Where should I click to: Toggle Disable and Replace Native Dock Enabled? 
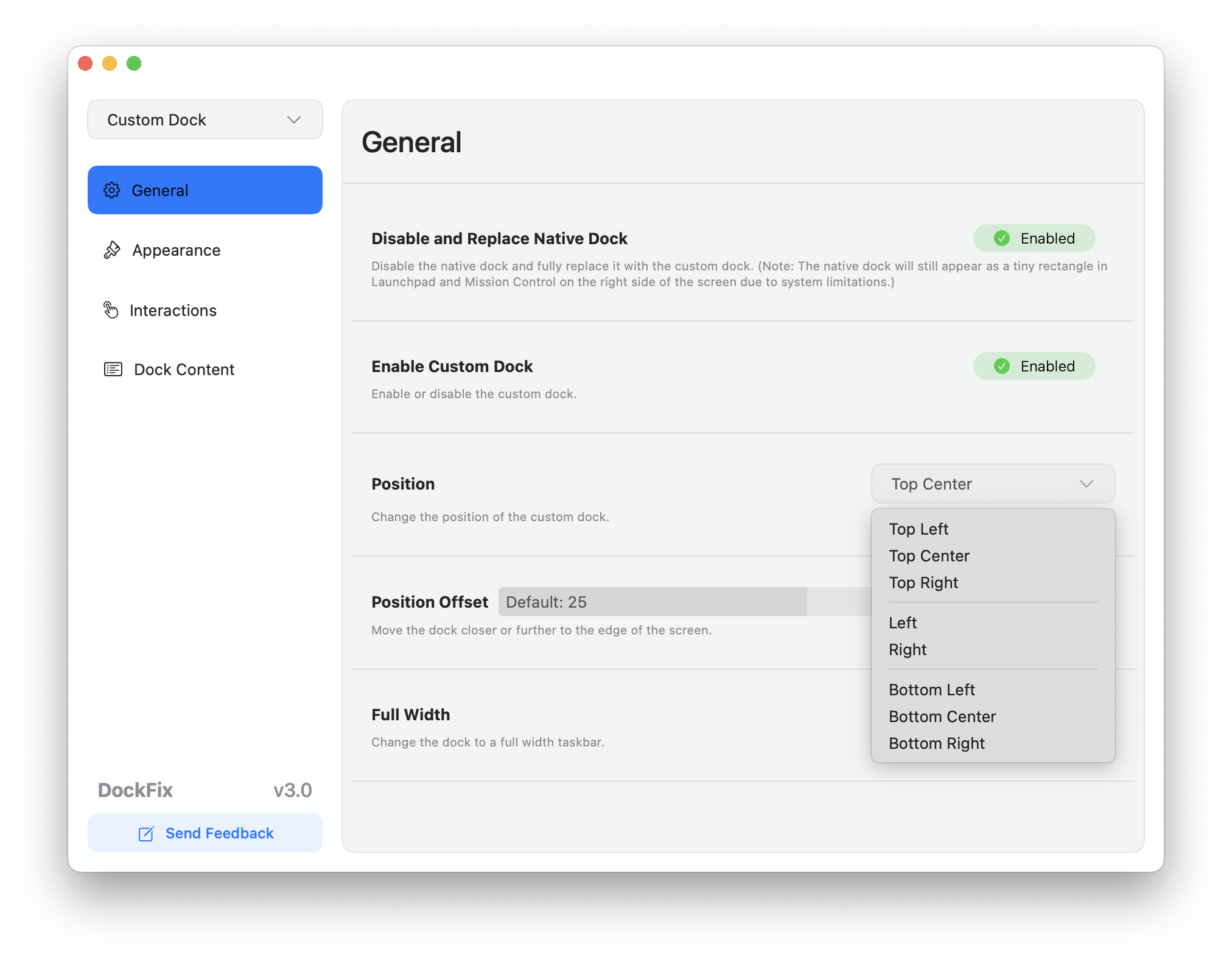[1034, 239]
